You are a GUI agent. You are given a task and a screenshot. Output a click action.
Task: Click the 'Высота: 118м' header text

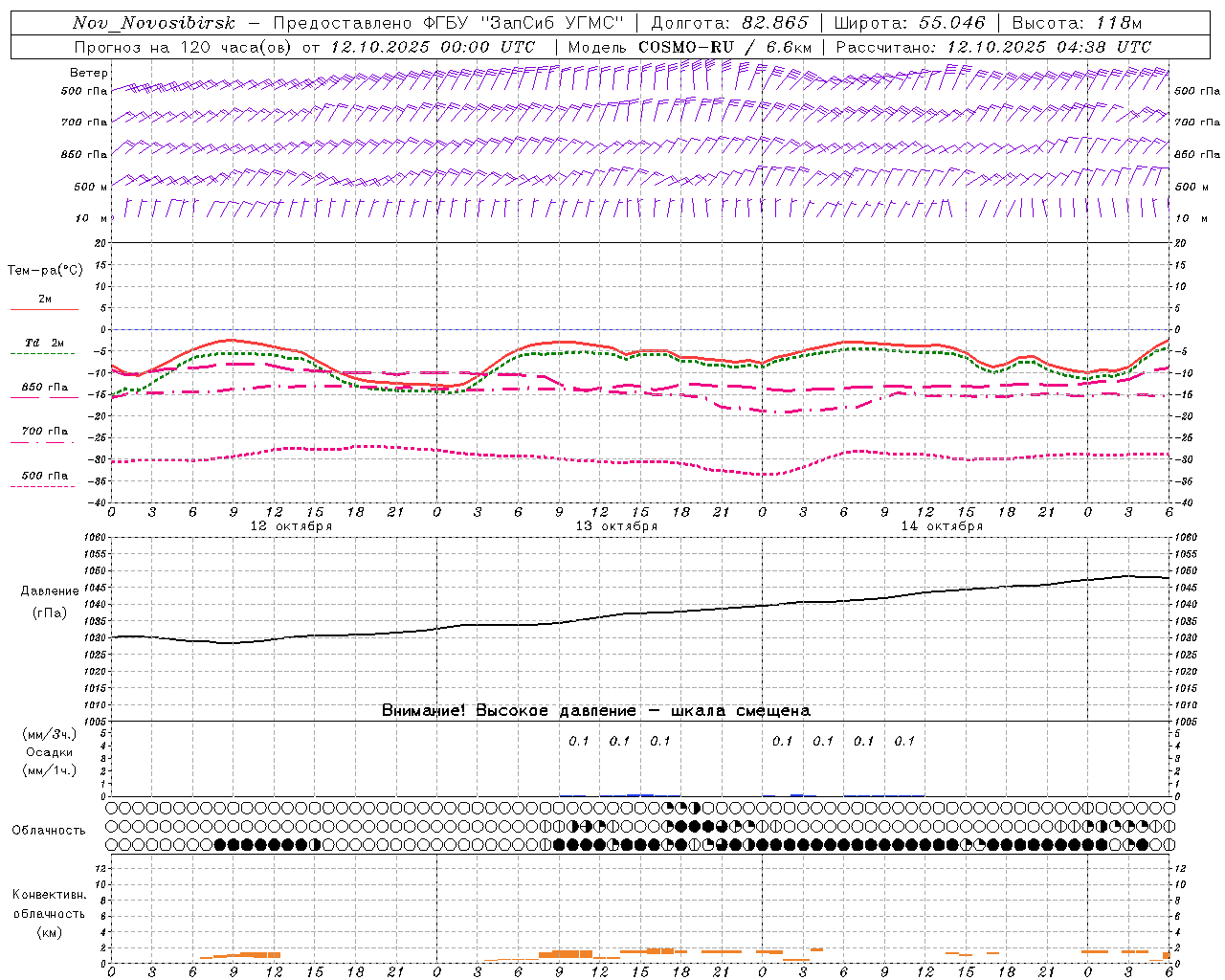tap(1077, 24)
